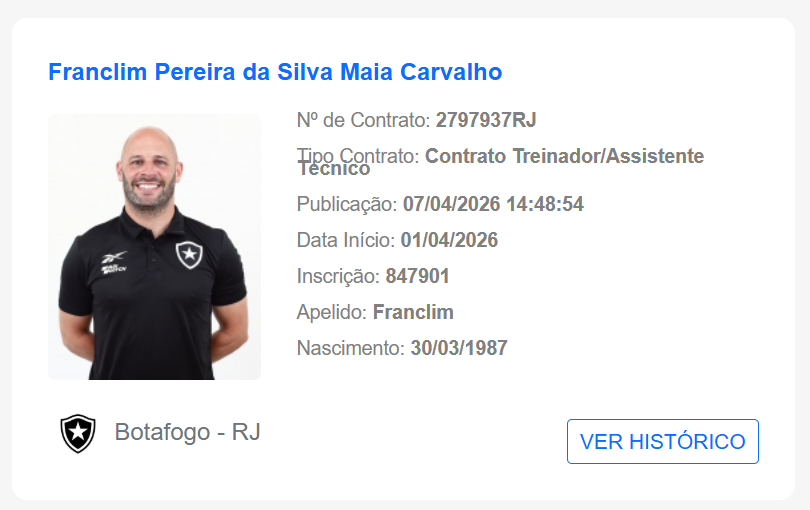Screen dimensions: 810x510
Task: Click the Nascimento field label
Action: pyautogui.click(x=350, y=348)
